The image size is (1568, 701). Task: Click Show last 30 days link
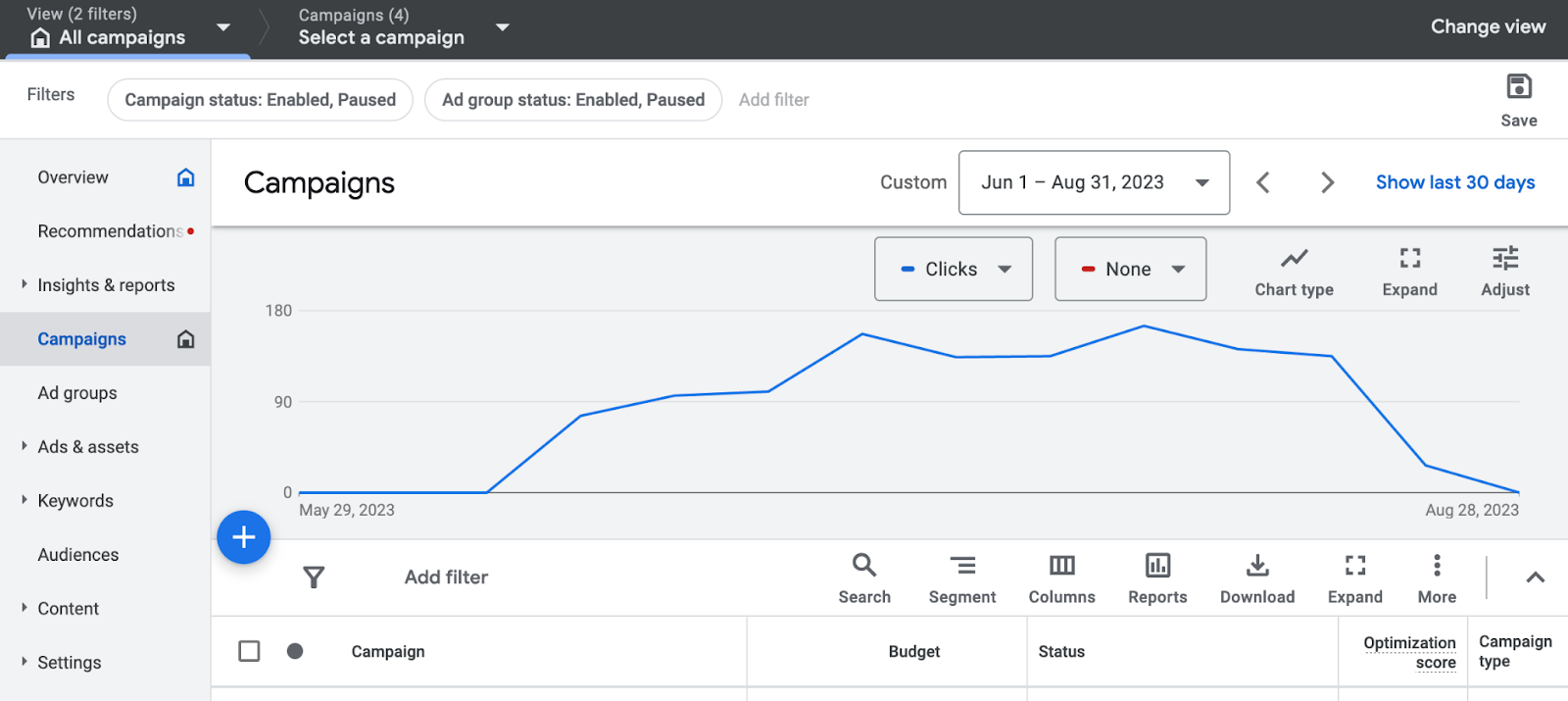1454,182
